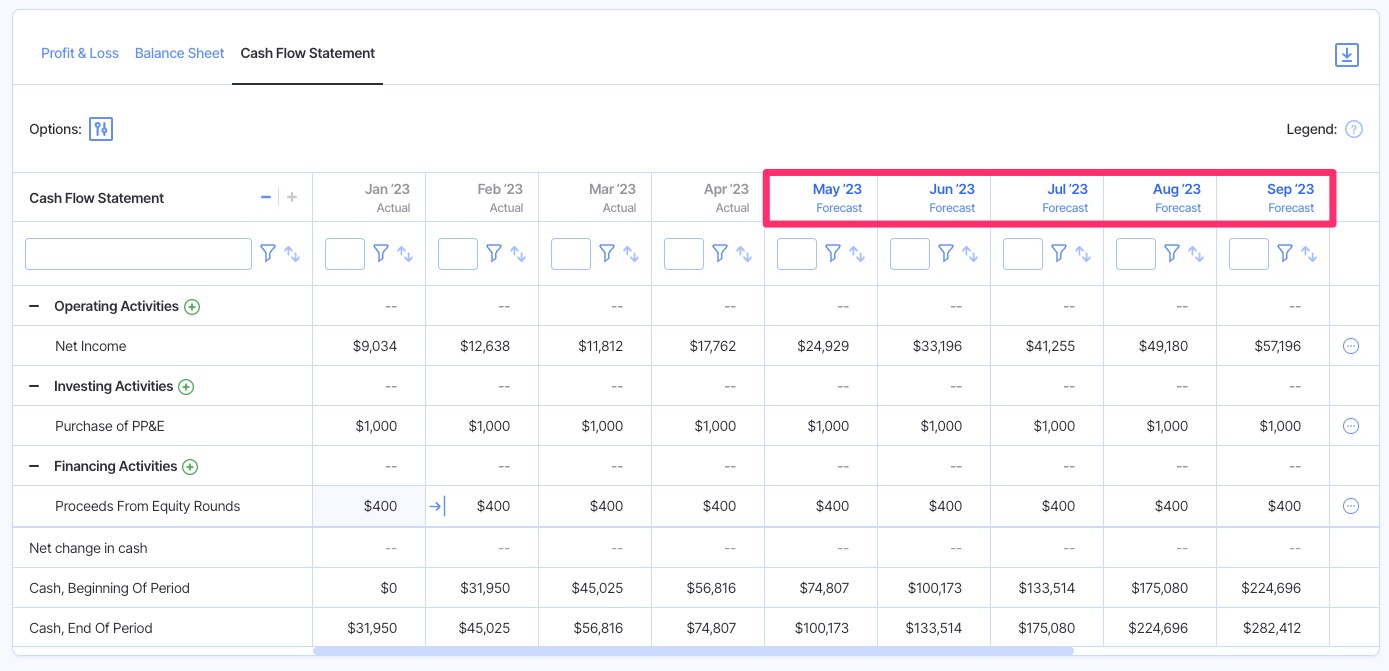1389x671 pixels.
Task: Add a row under Financing Activities
Action: 192,466
